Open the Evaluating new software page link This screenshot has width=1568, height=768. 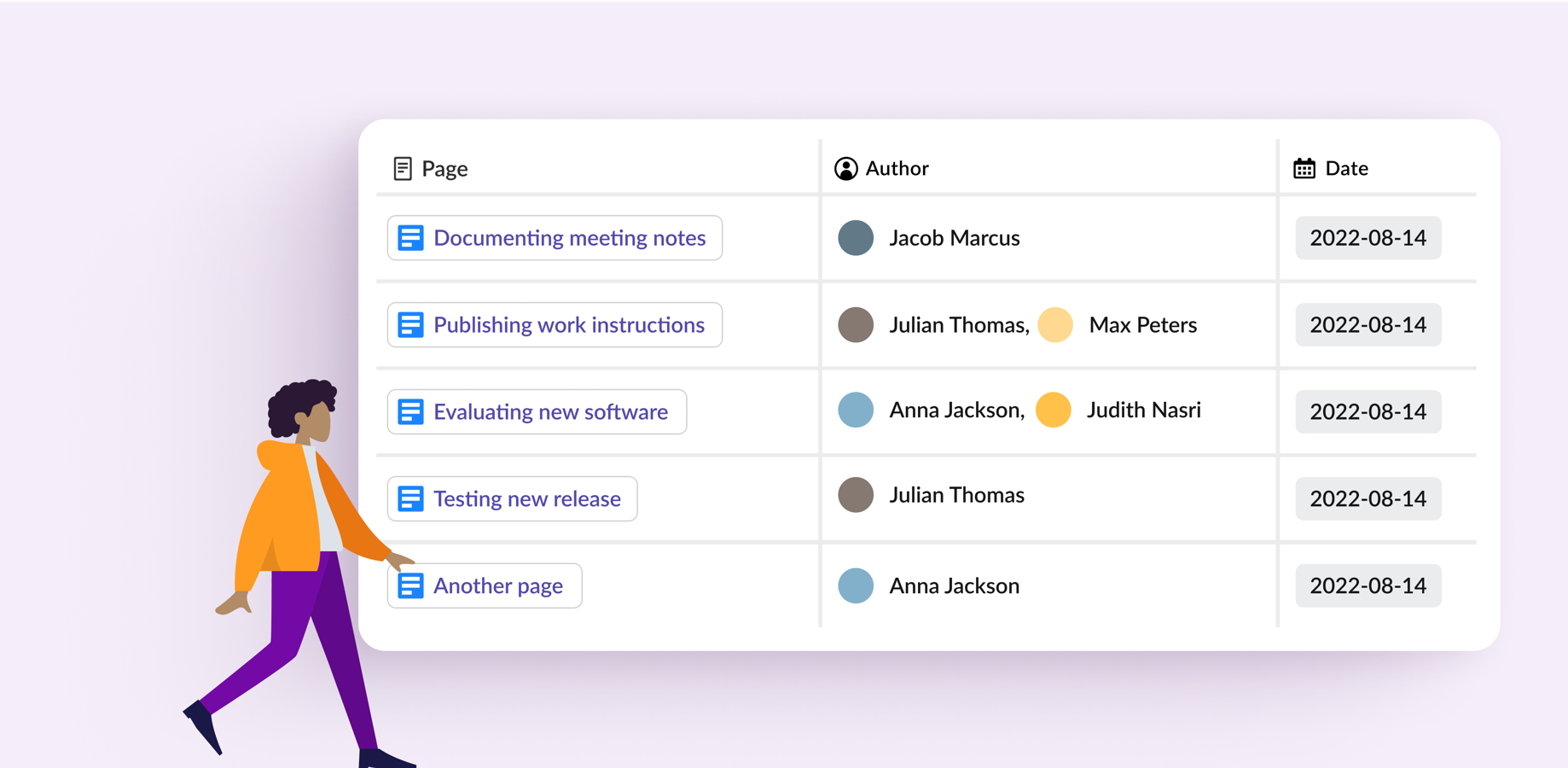tap(537, 412)
